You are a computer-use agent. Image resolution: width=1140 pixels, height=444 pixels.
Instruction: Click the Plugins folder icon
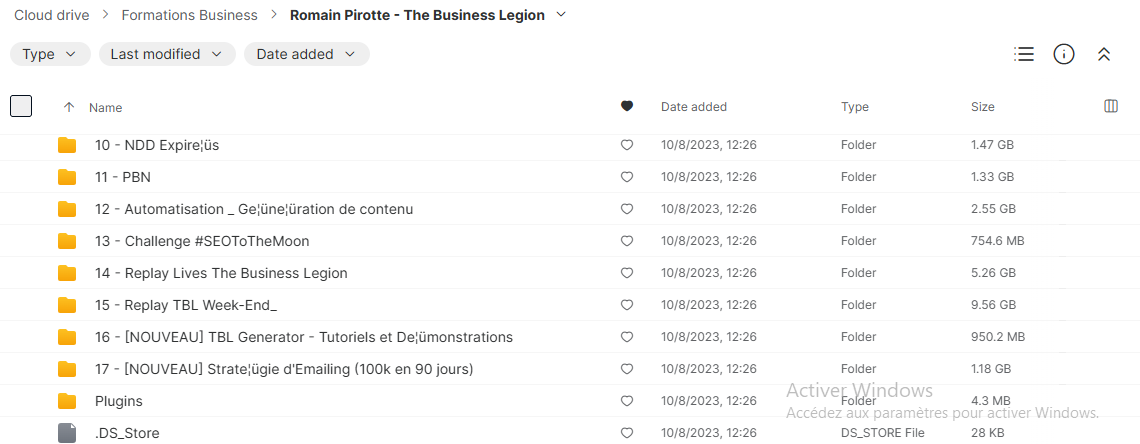[67, 401]
